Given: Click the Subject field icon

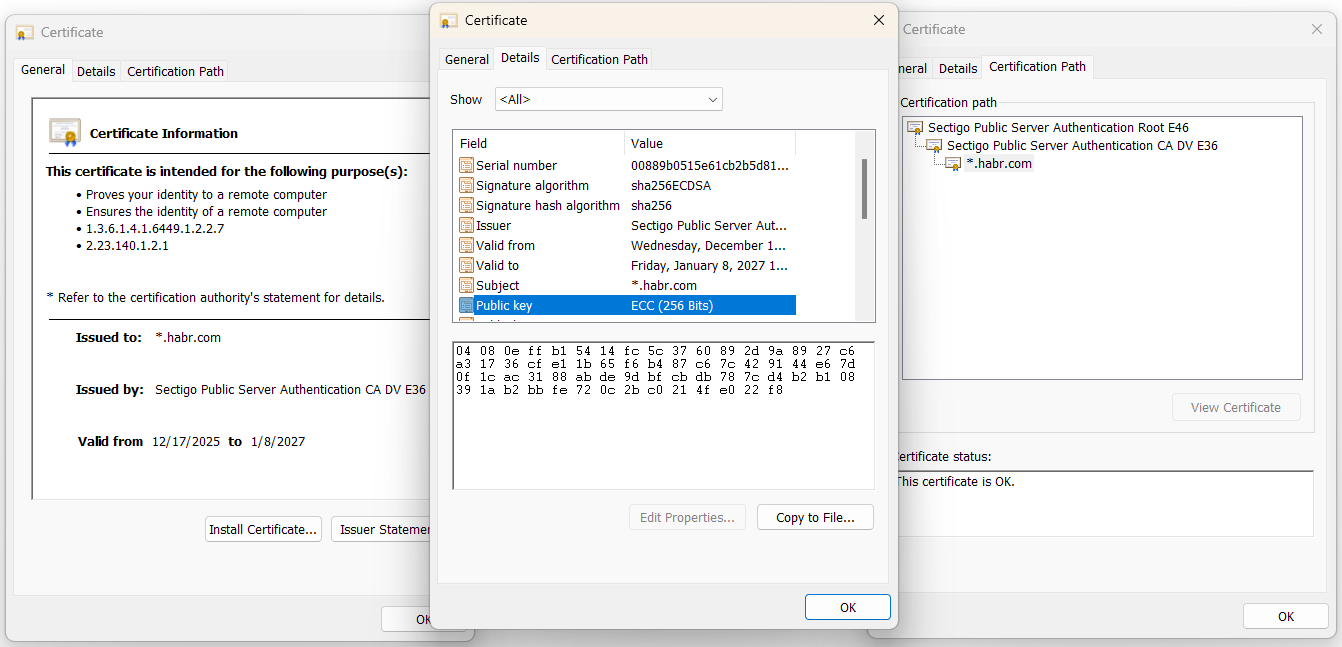Looking at the screenshot, I should tap(466, 286).
